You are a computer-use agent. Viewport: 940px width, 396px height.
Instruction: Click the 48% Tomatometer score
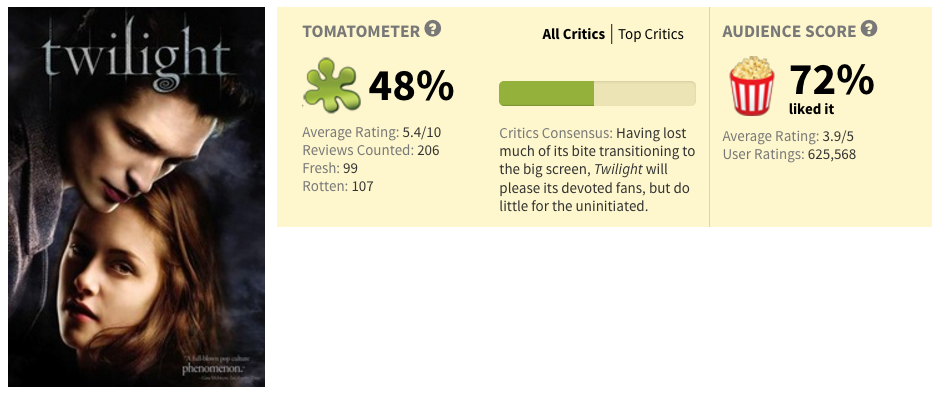click(x=411, y=86)
